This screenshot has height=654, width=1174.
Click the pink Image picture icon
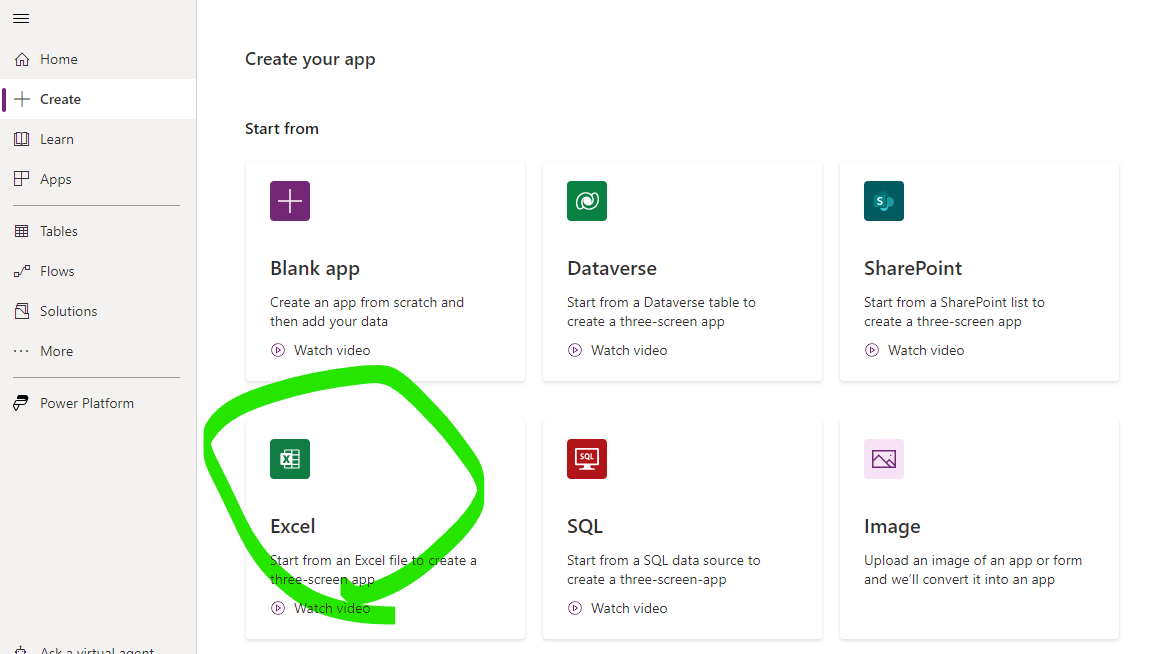883,458
